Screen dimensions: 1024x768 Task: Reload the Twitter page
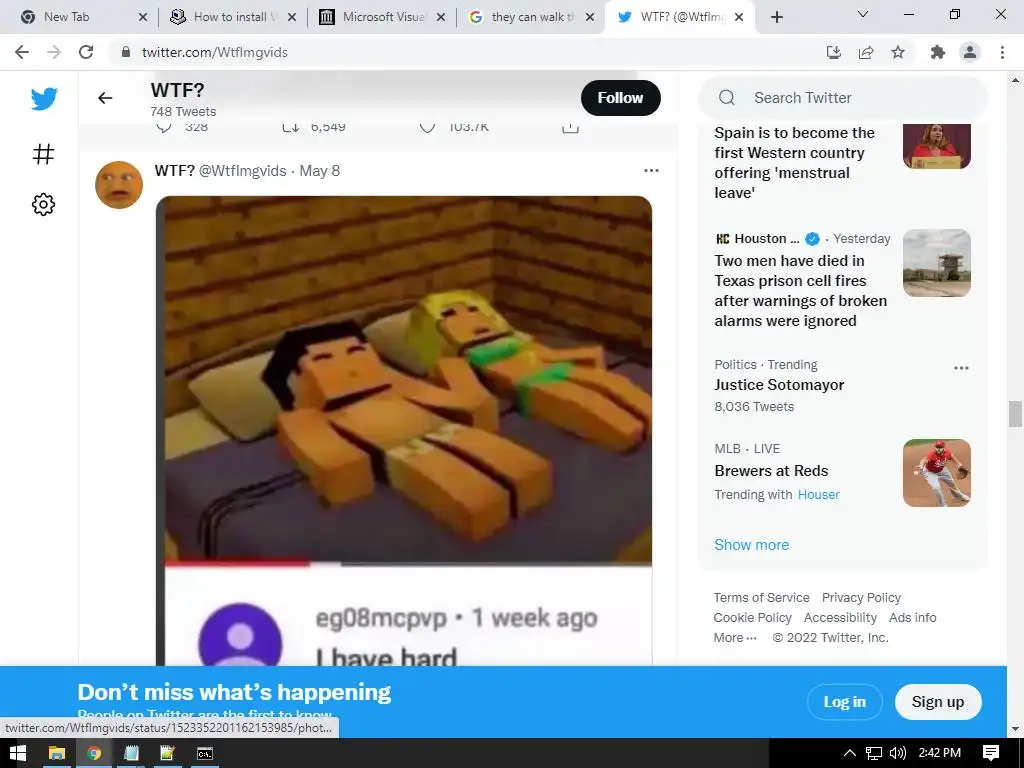tap(86, 52)
